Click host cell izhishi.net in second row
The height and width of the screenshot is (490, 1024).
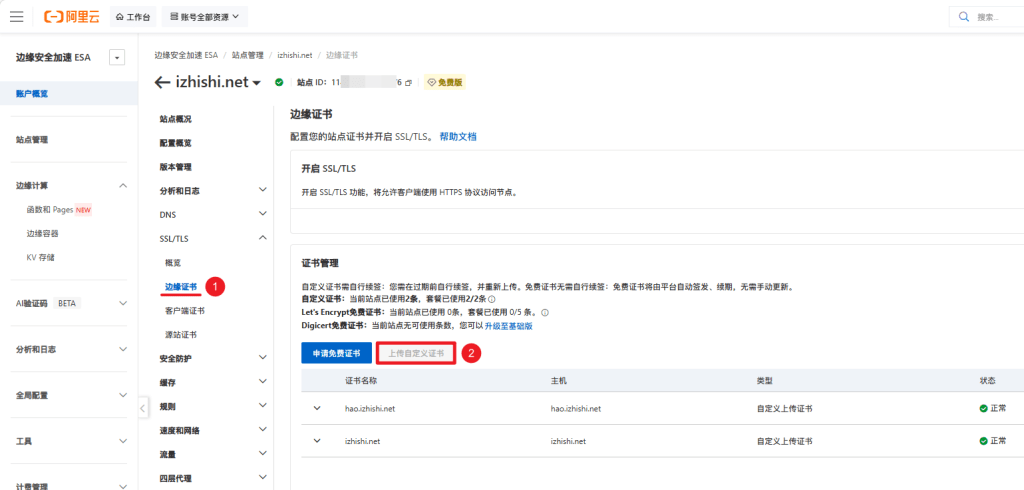click(x=568, y=441)
